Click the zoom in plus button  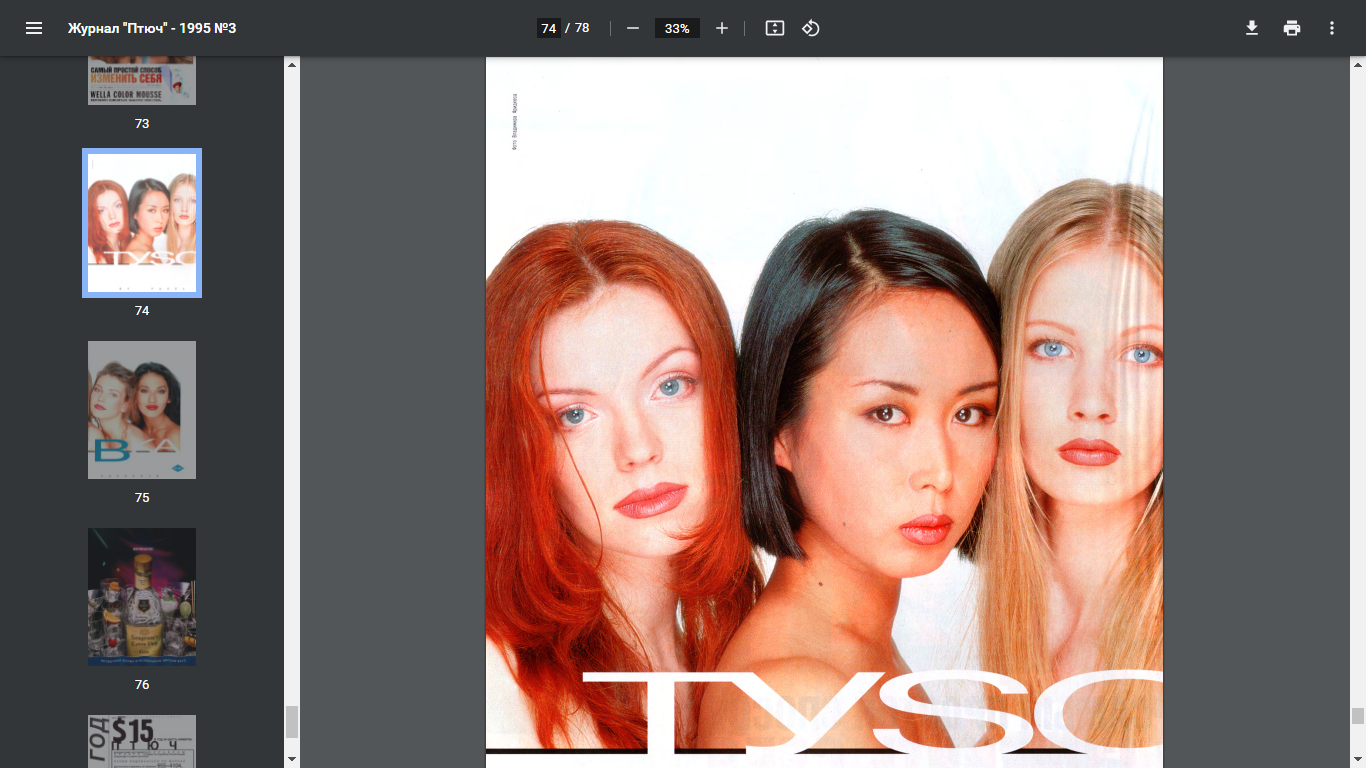pyautogui.click(x=722, y=28)
